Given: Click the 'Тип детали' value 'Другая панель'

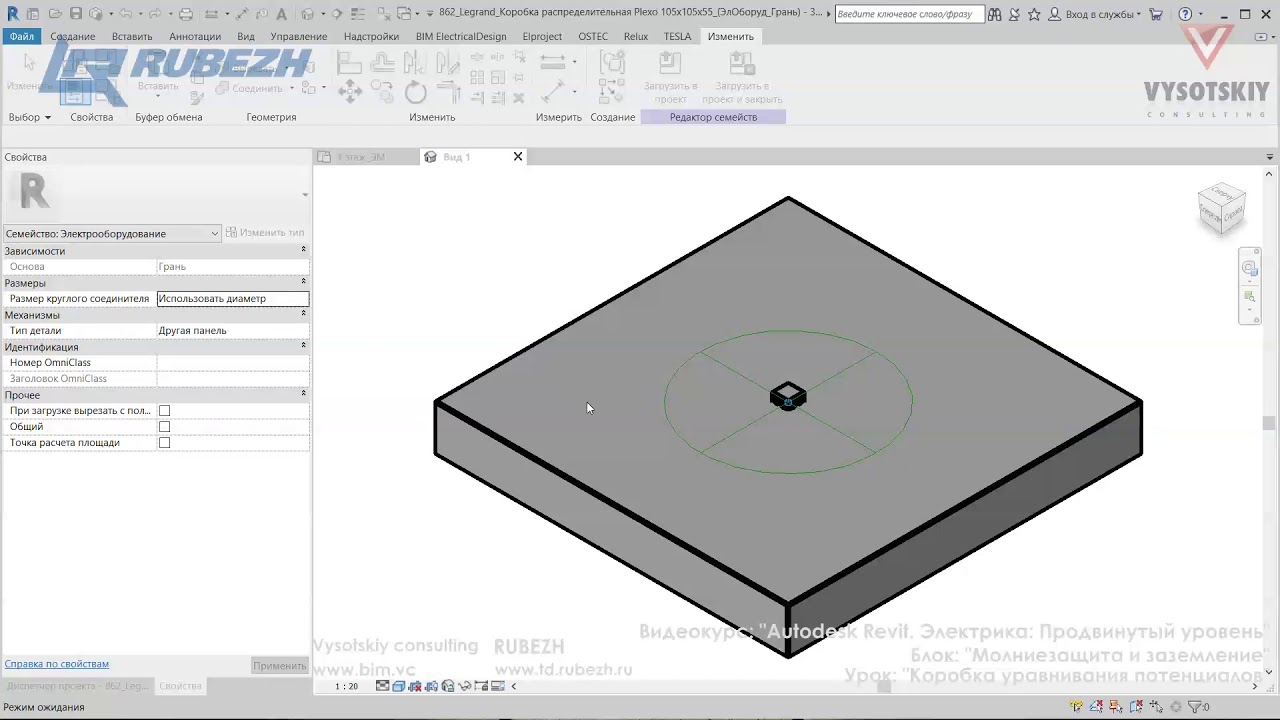Looking at the screenshot, I should pyautogui.click(x=232, y=330).
